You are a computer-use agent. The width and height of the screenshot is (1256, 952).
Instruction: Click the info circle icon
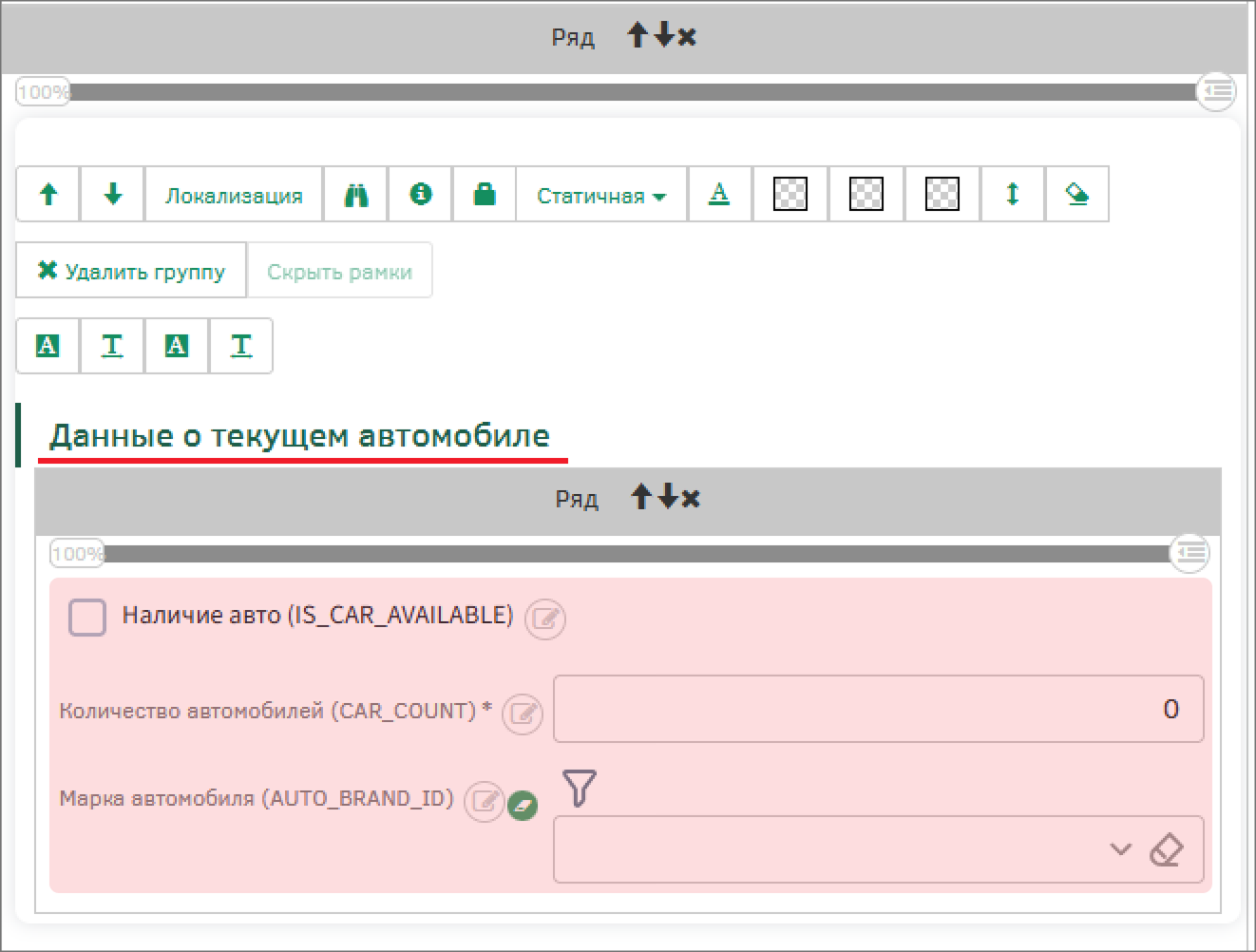420,195
